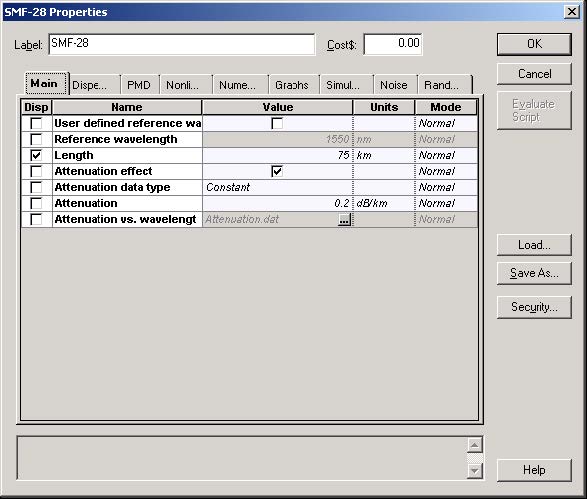
Task: Click the browse ellipsis button for Attenuation.dat
Action: [x=344, y=219]
